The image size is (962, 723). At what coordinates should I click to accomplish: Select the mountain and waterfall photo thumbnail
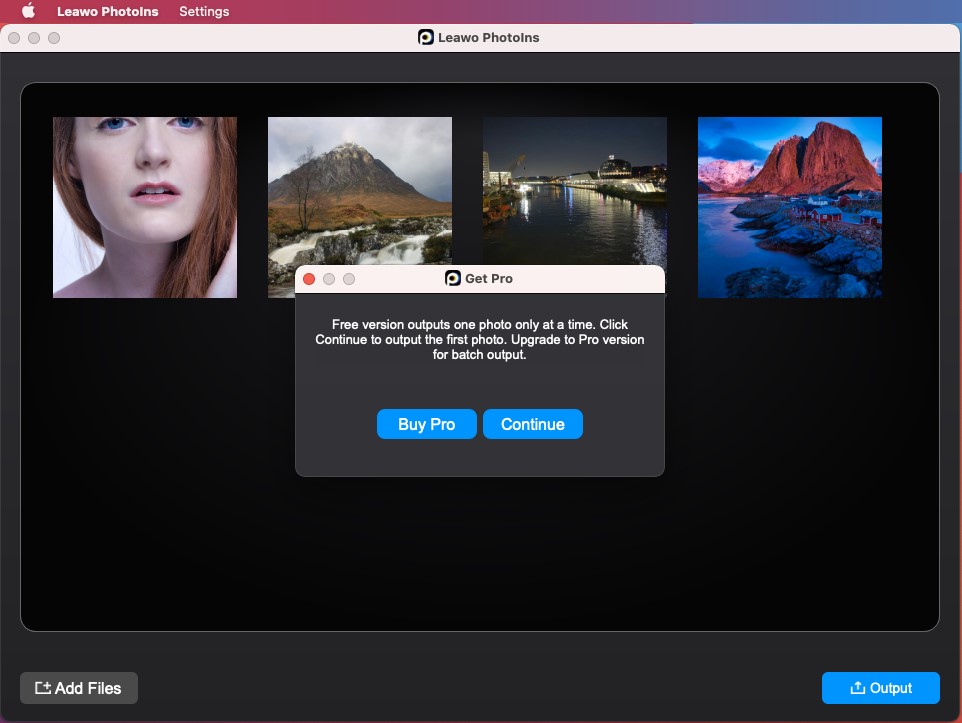coord(359,190)
